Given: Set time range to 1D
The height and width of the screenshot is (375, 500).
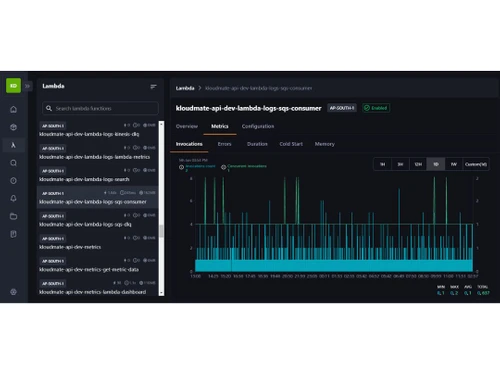Looking at the screenshot, I should (436, 164).
